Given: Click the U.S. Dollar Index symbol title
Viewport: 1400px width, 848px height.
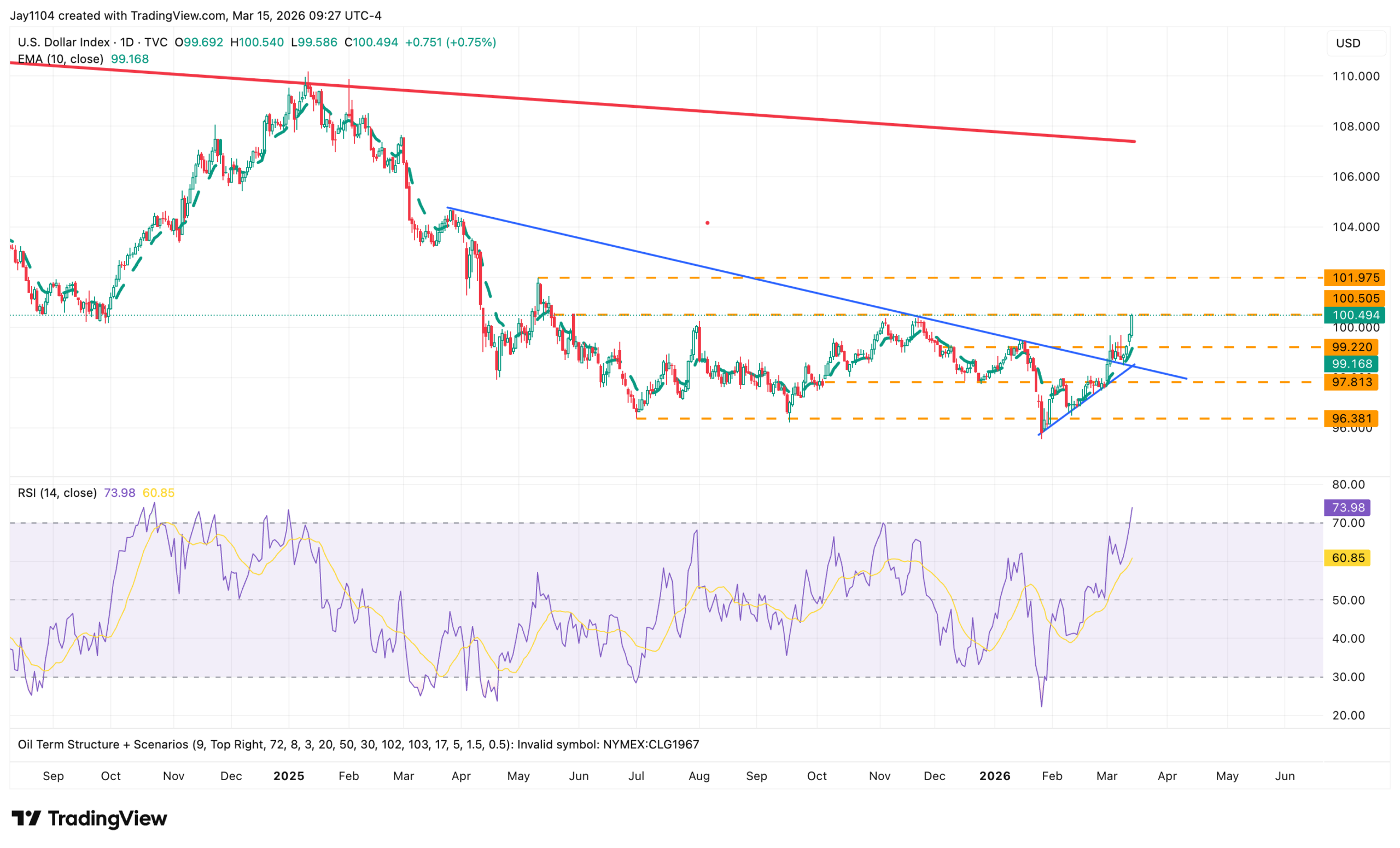Looking at the screenshot, I should (x=63, y=42).
